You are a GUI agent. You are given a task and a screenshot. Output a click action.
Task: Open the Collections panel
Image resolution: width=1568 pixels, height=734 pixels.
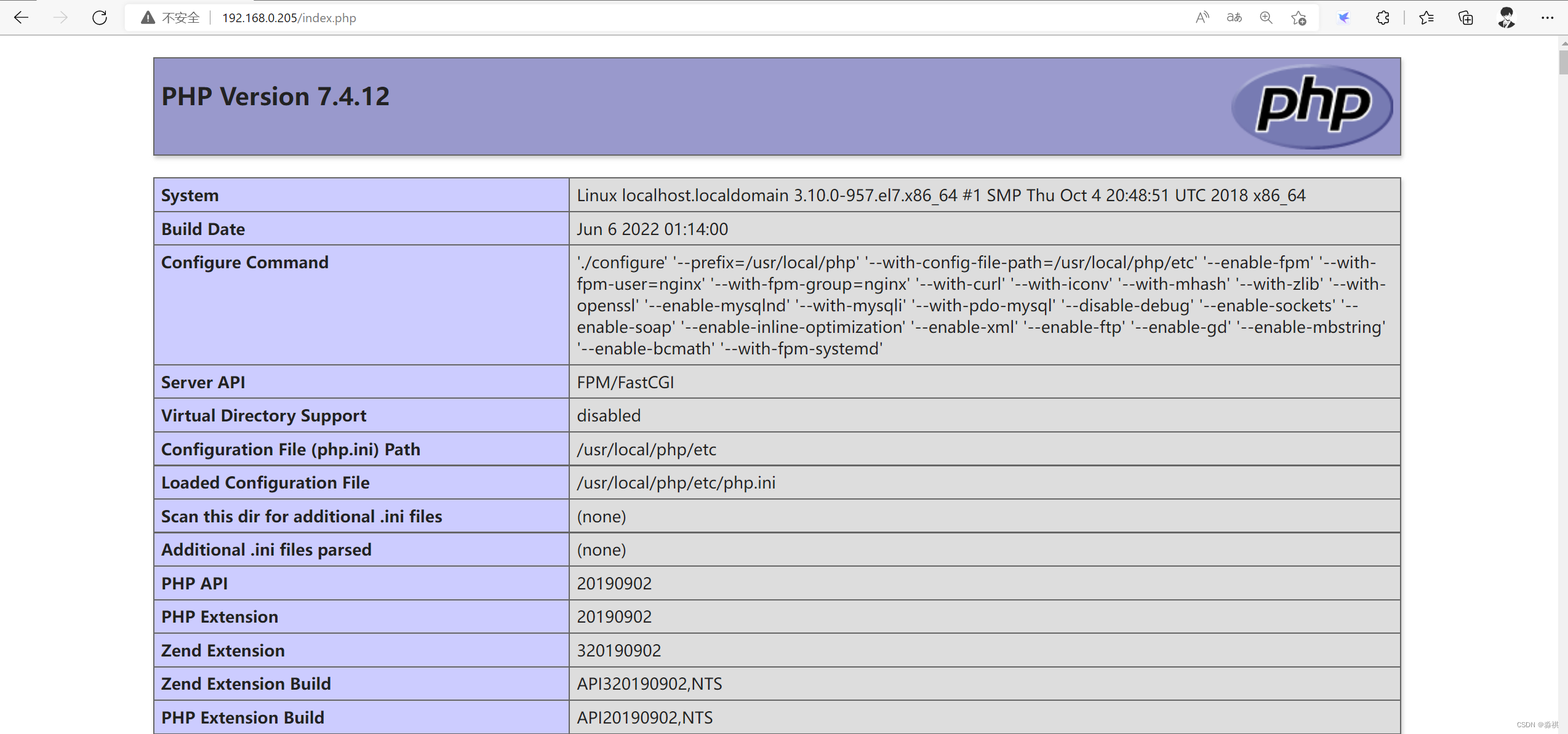1465,17
